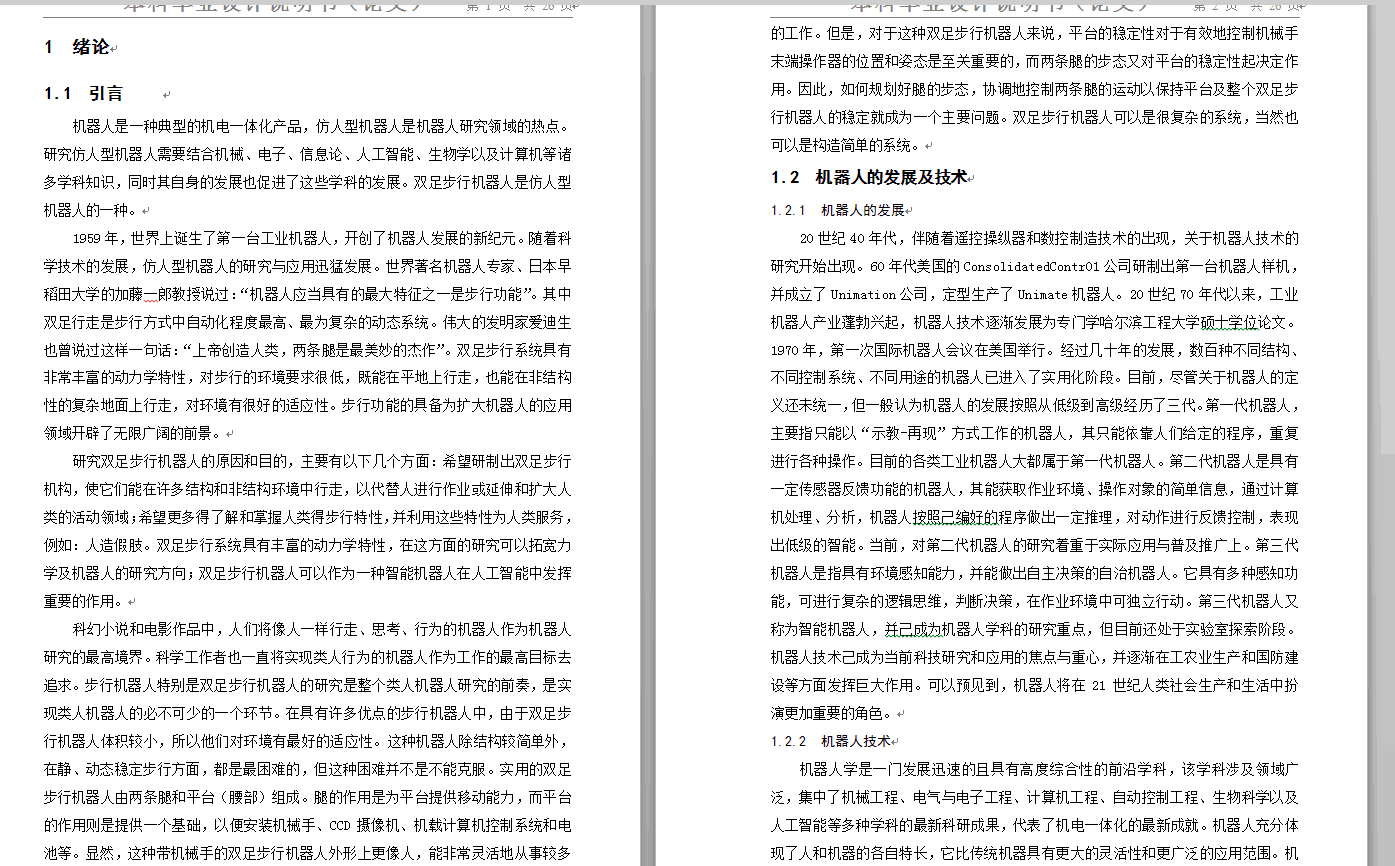1395x866 pixels.
Task: Click the company name "Unimation"
Action: click(863, 295)
